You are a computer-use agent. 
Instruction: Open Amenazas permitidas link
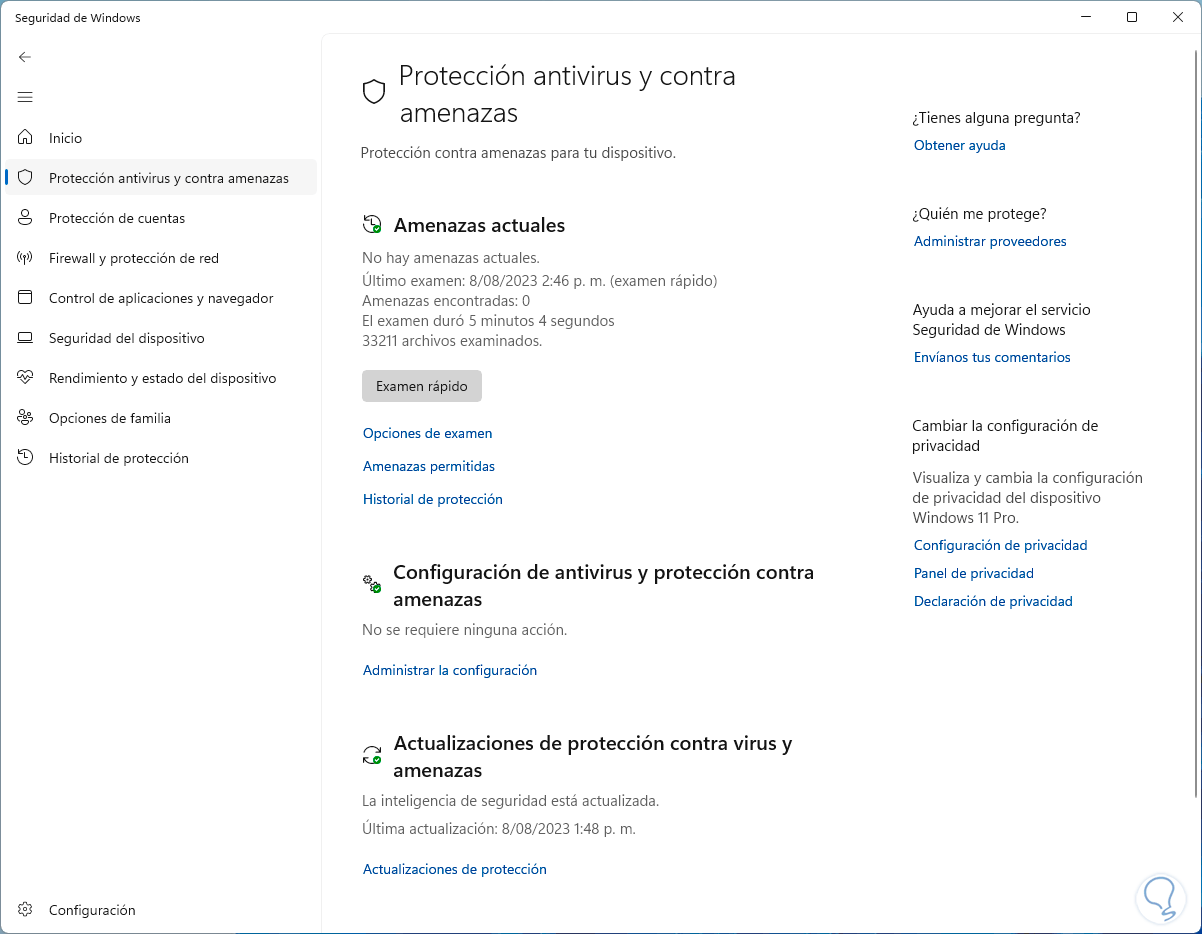pyautogui.click(x=428, y=466)
